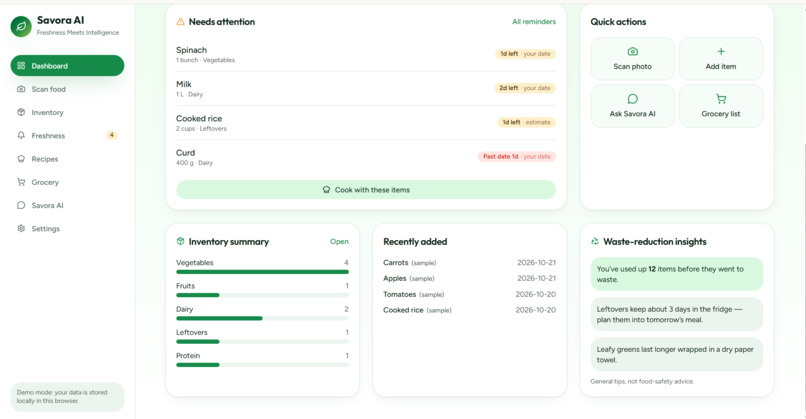The width and height of the screenshot is (806, 419).
Task: Click the Grocery cart icon in sidebar
Action: click(x=21, y=182)
